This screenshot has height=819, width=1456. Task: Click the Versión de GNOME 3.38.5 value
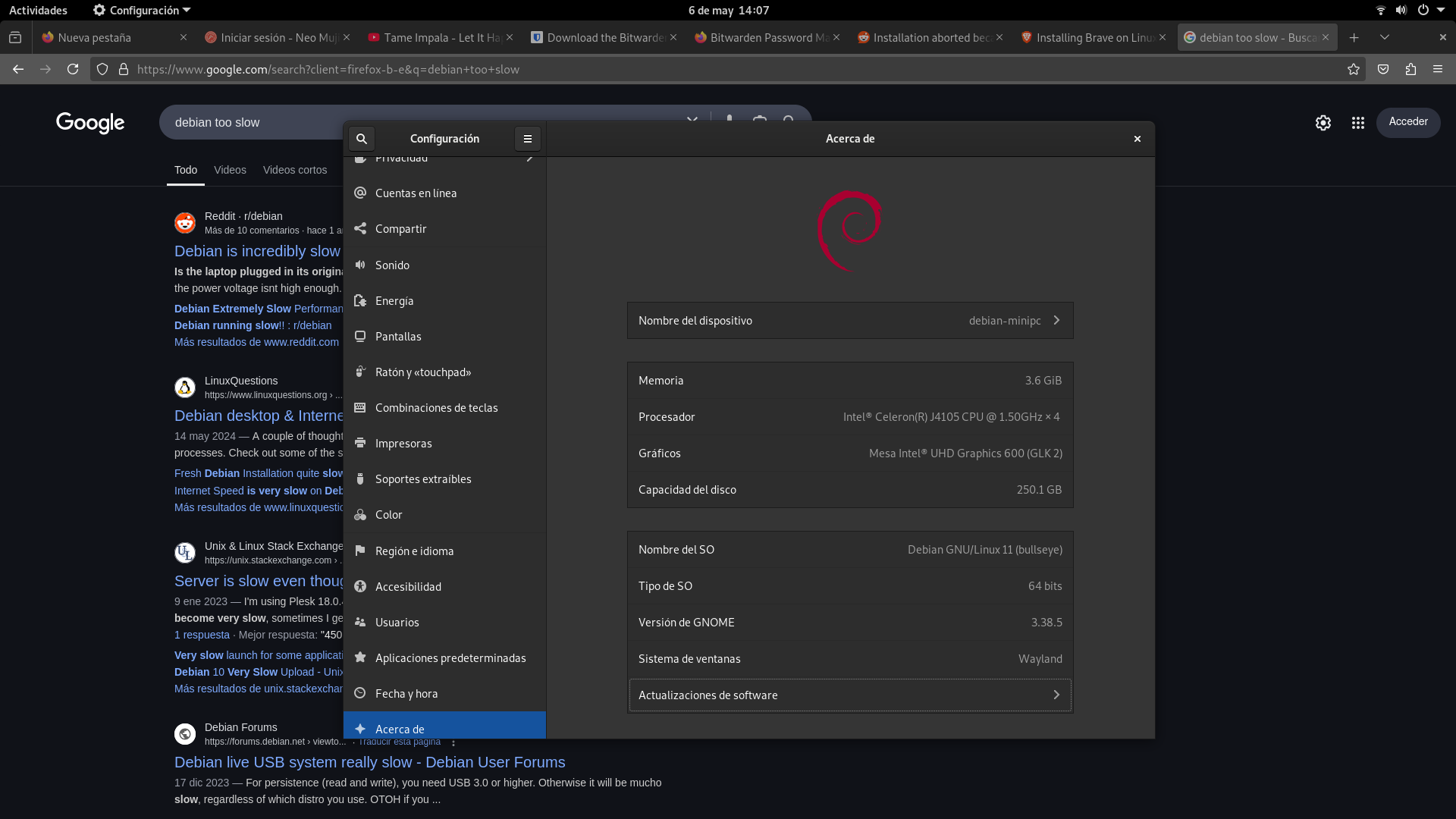1046,623
